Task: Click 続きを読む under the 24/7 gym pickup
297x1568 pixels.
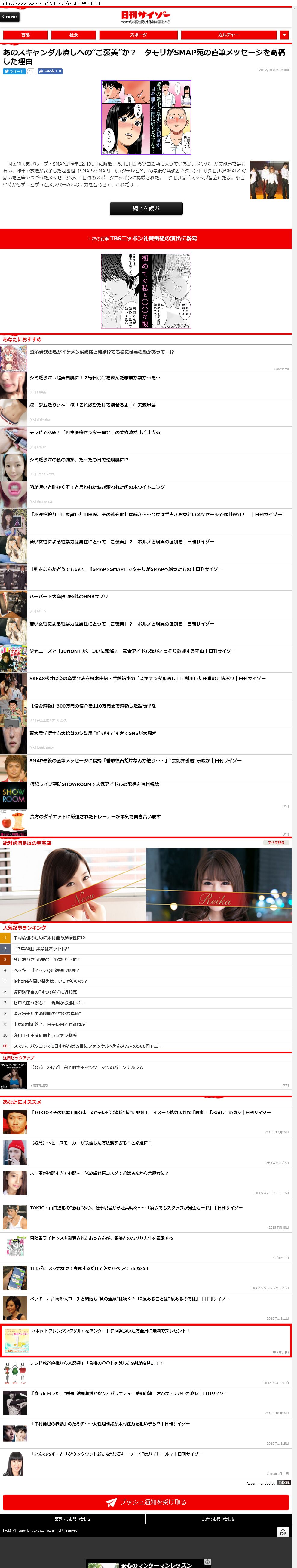Action: pyautogui.click(x=39, y=1085)
